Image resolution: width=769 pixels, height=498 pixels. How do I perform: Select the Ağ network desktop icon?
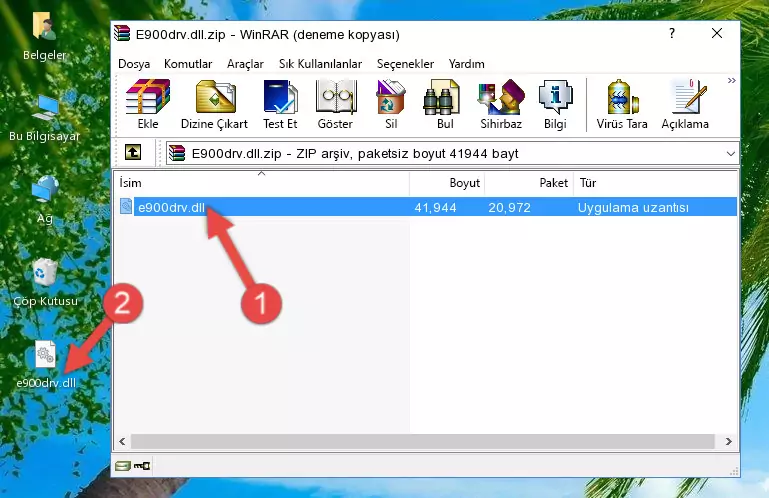(45, 200)
